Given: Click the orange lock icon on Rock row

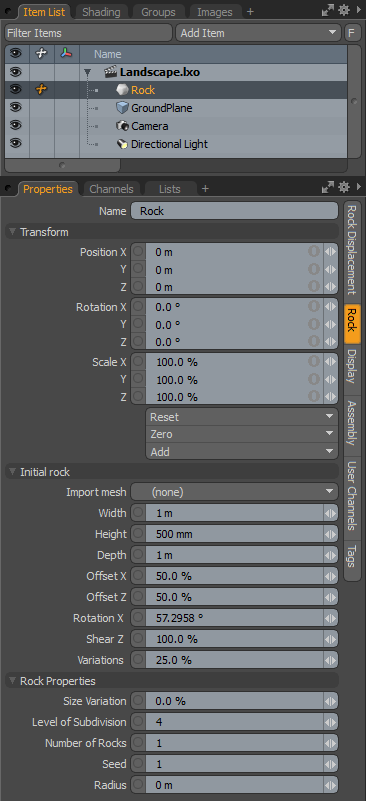Looking at the screenshot, I should click(x=42, y=89).
